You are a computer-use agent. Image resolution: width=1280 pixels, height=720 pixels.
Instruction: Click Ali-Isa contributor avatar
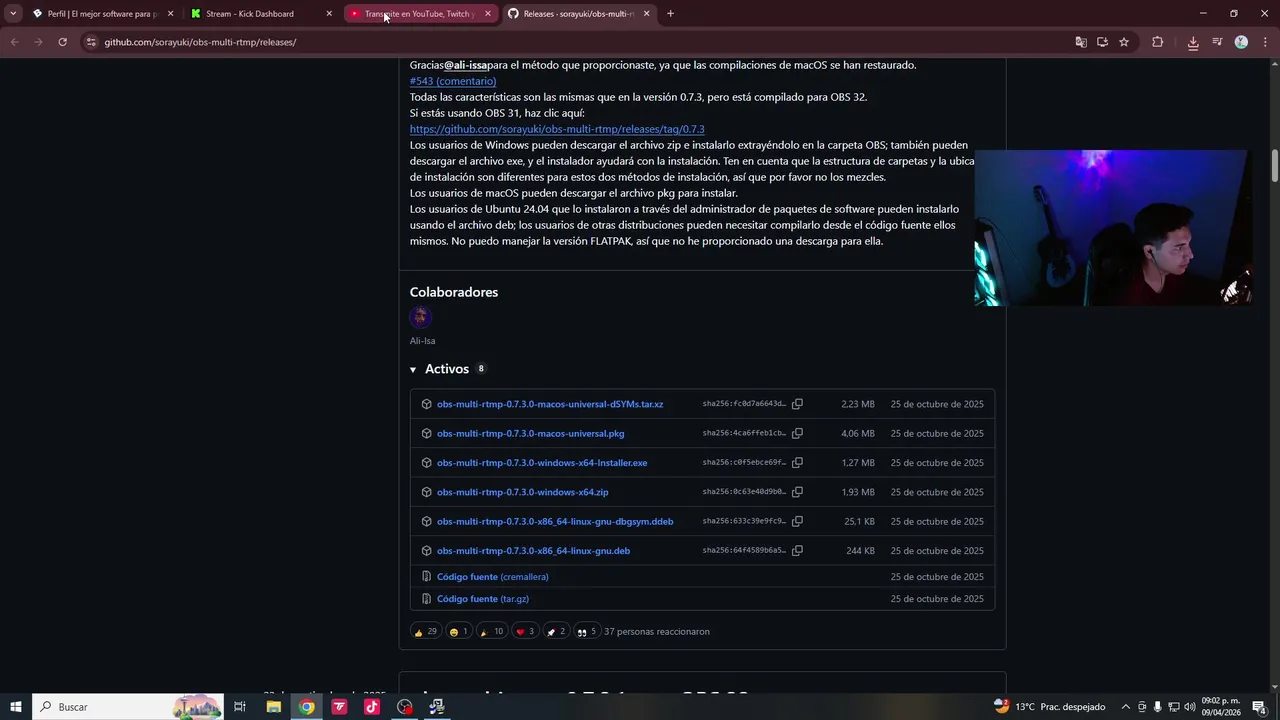(x=420, y=317)
